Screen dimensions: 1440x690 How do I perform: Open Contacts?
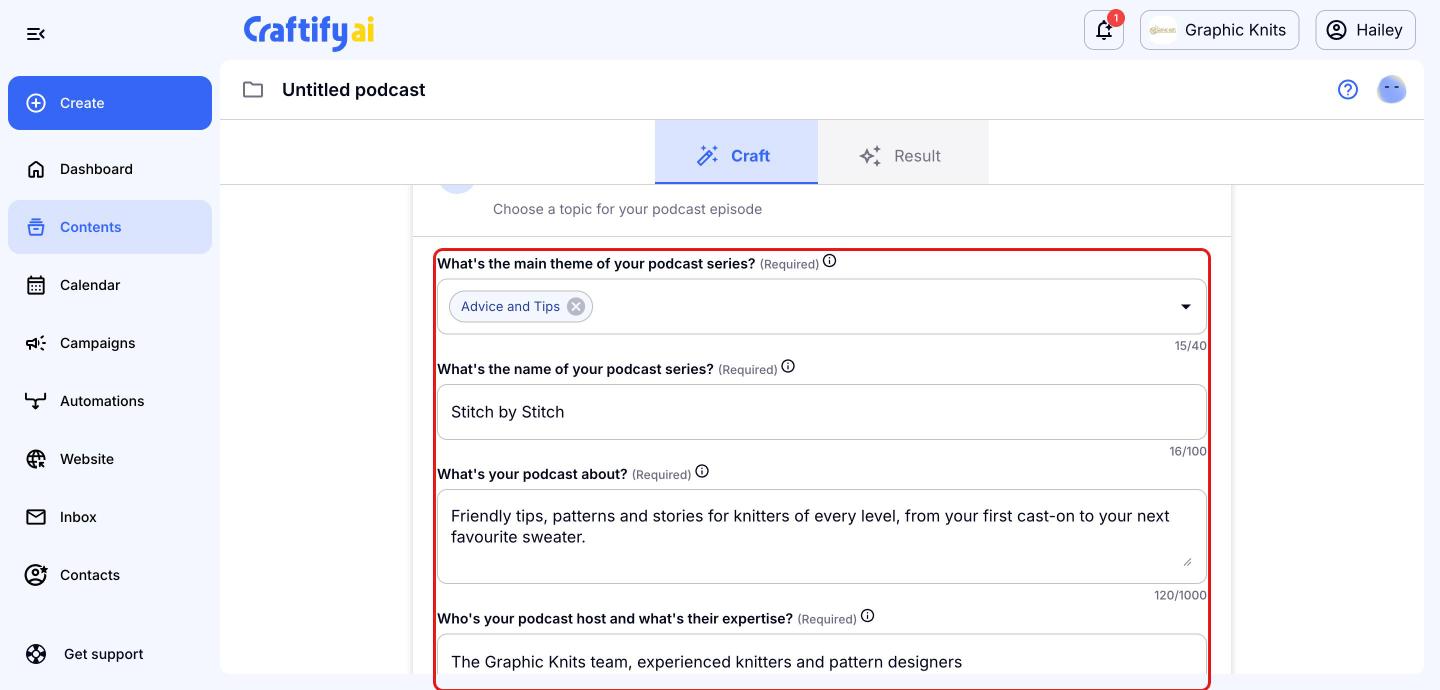click(x=110, y=575)
